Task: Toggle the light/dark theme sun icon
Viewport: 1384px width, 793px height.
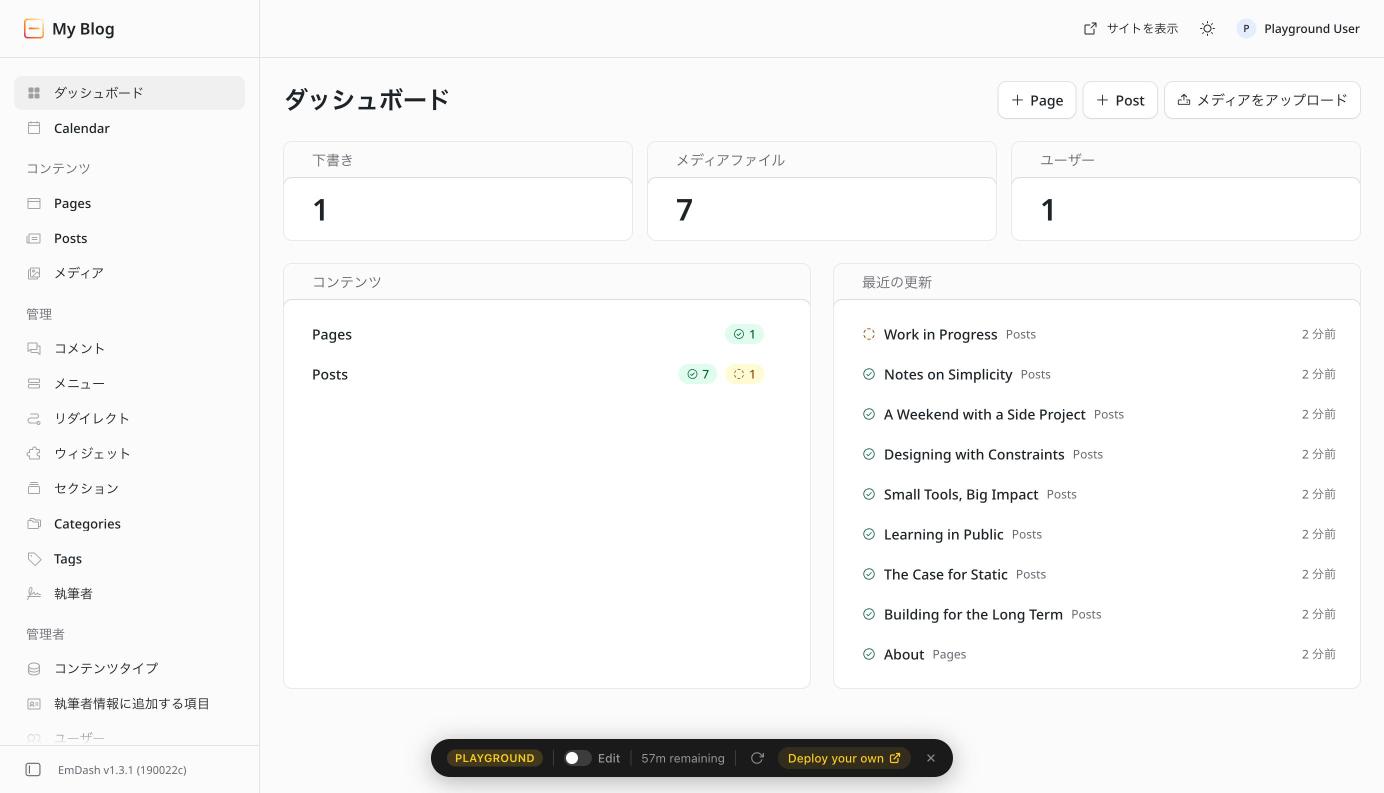Action: coord(1208,29)
